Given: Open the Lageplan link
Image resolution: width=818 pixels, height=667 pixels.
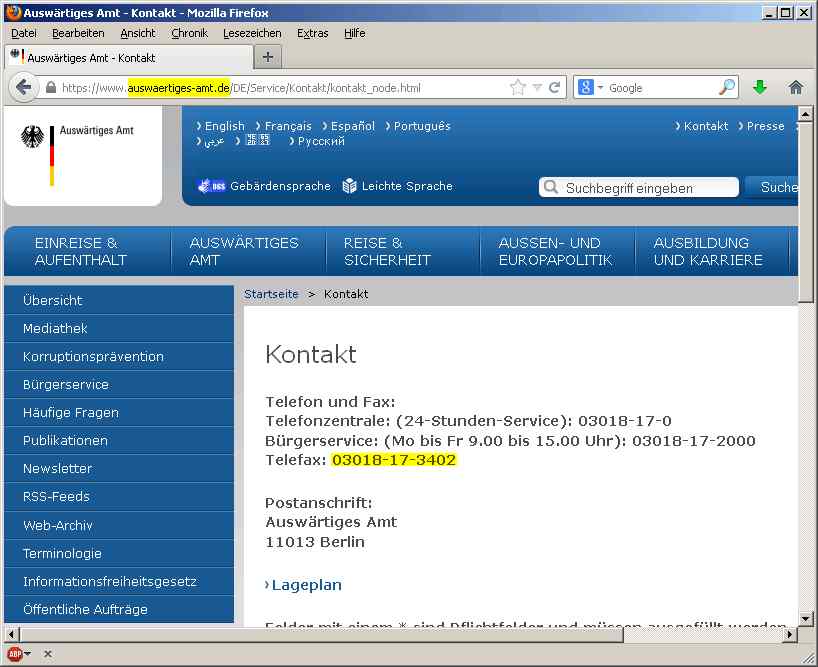Looking at the screenshot, I should click(x=304, y=585).
